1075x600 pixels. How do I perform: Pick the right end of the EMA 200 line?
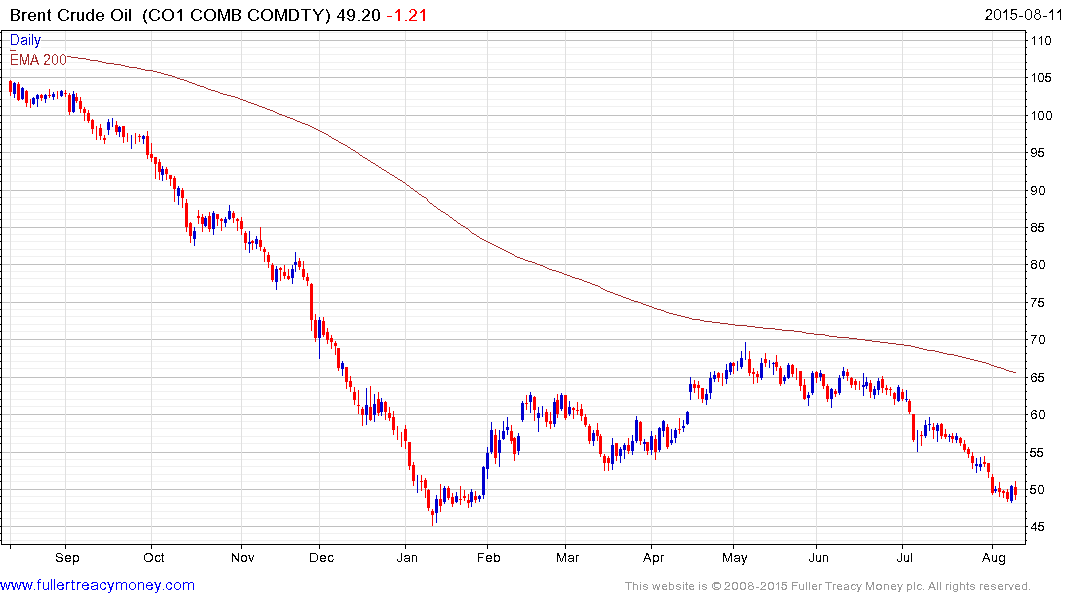pos(1015,372)
